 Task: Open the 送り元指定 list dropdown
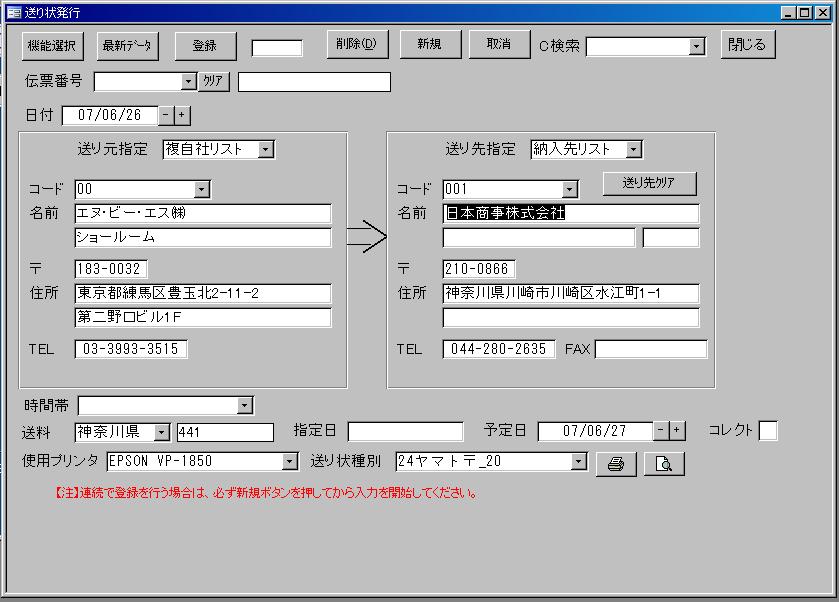[265, 149]
